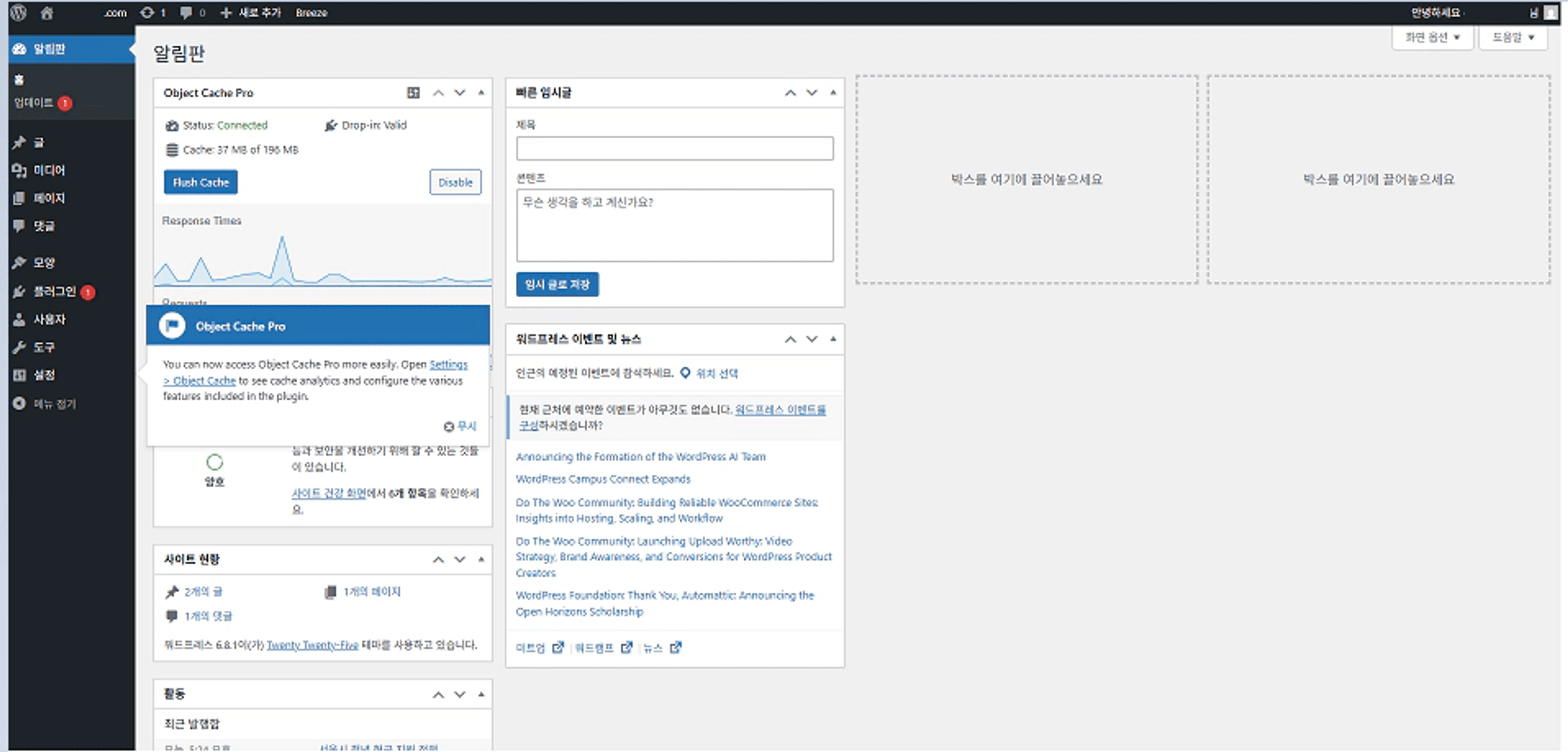This screenshot has width=1568, height=752.
Task: Open Announcing the Formation of WordPress AI Team
Action: tap(641, 456)
